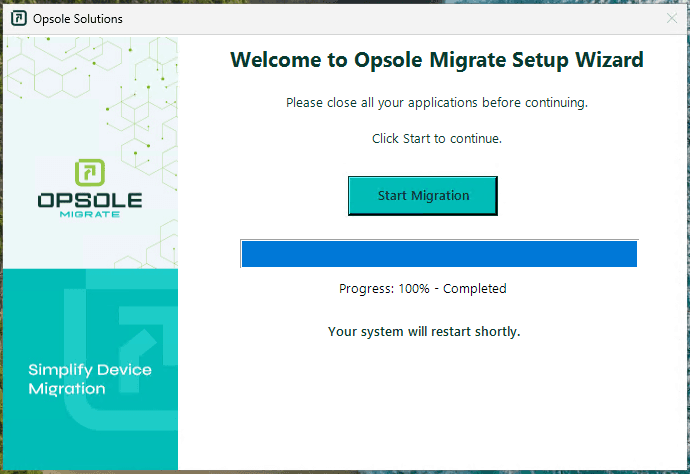This screenshot has width=690, height=474.
Task: Click the 'Opsole Solutions' window title
Action: pyautogui.click(x=78, y=19)
